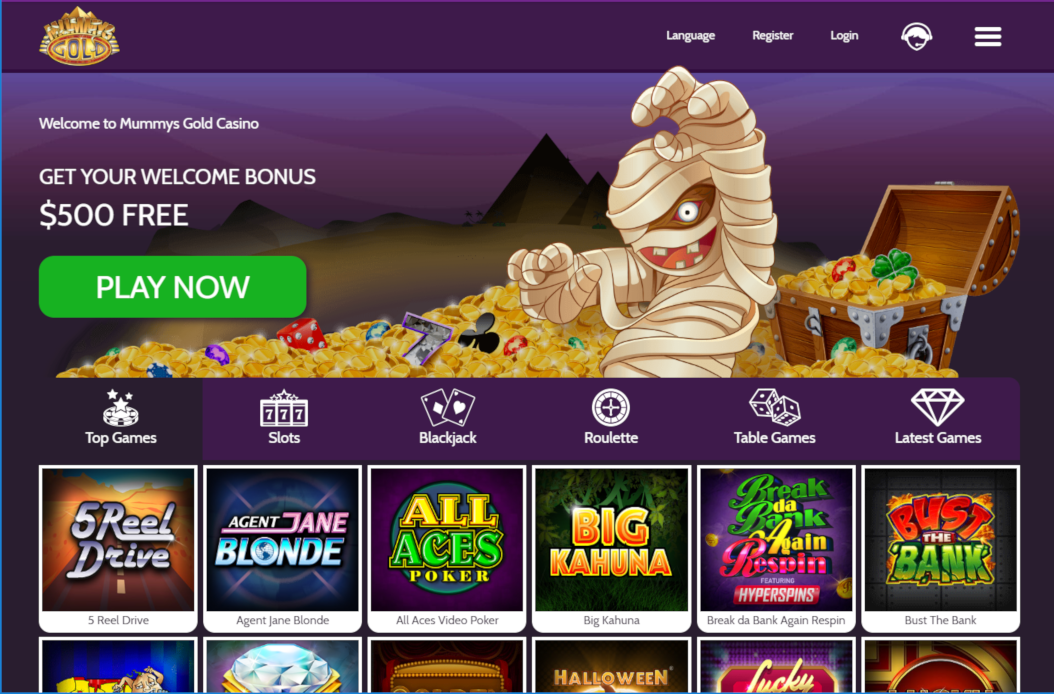Viewport: 1054px width, 694px height.
Task: Click the Mummys Gold logo
Action: coord(79,36)
